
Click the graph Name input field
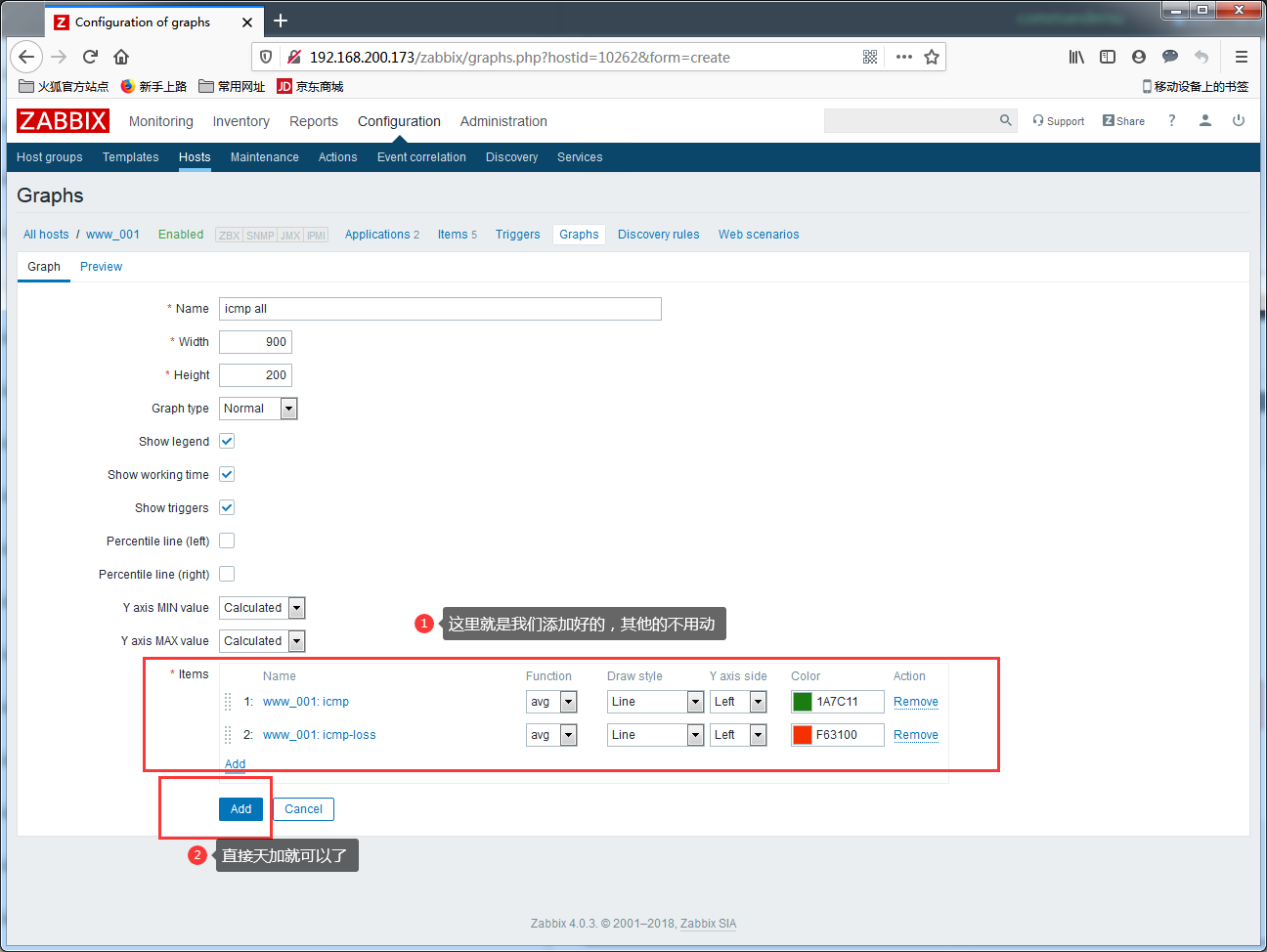(x=440, y=309)
